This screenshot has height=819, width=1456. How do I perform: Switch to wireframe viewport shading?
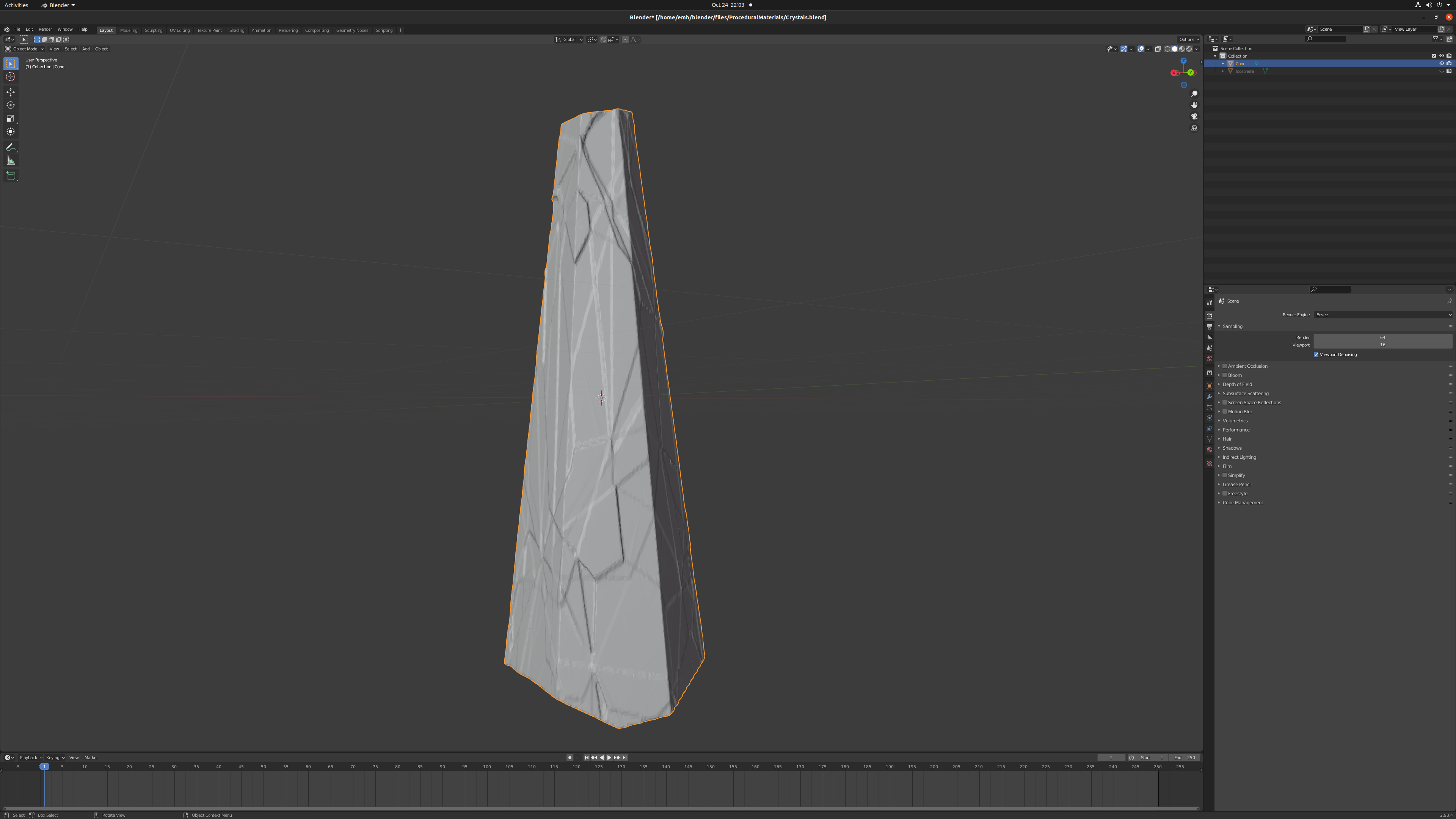[x=1168, y=49]
